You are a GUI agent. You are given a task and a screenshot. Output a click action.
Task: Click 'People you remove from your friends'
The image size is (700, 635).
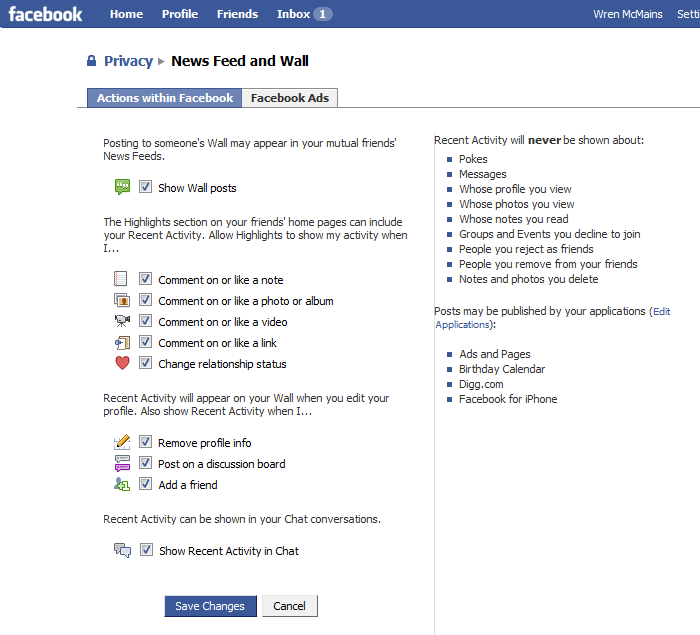coord(548,264)
